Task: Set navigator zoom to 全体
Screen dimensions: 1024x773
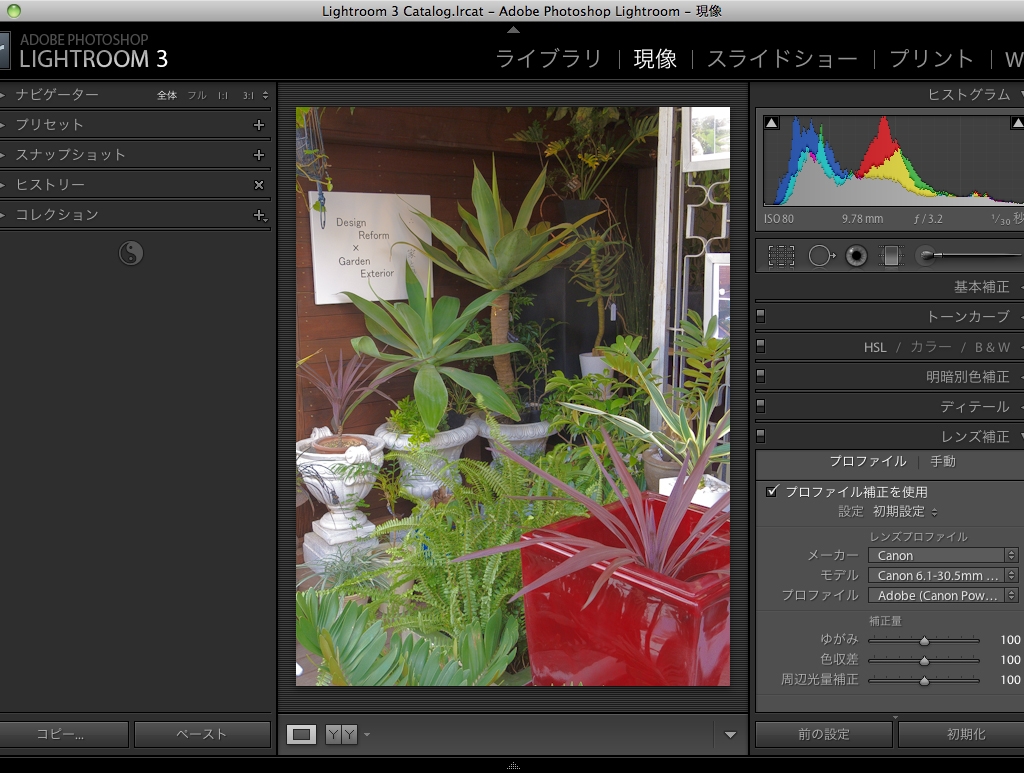Action: pos(167,95)
